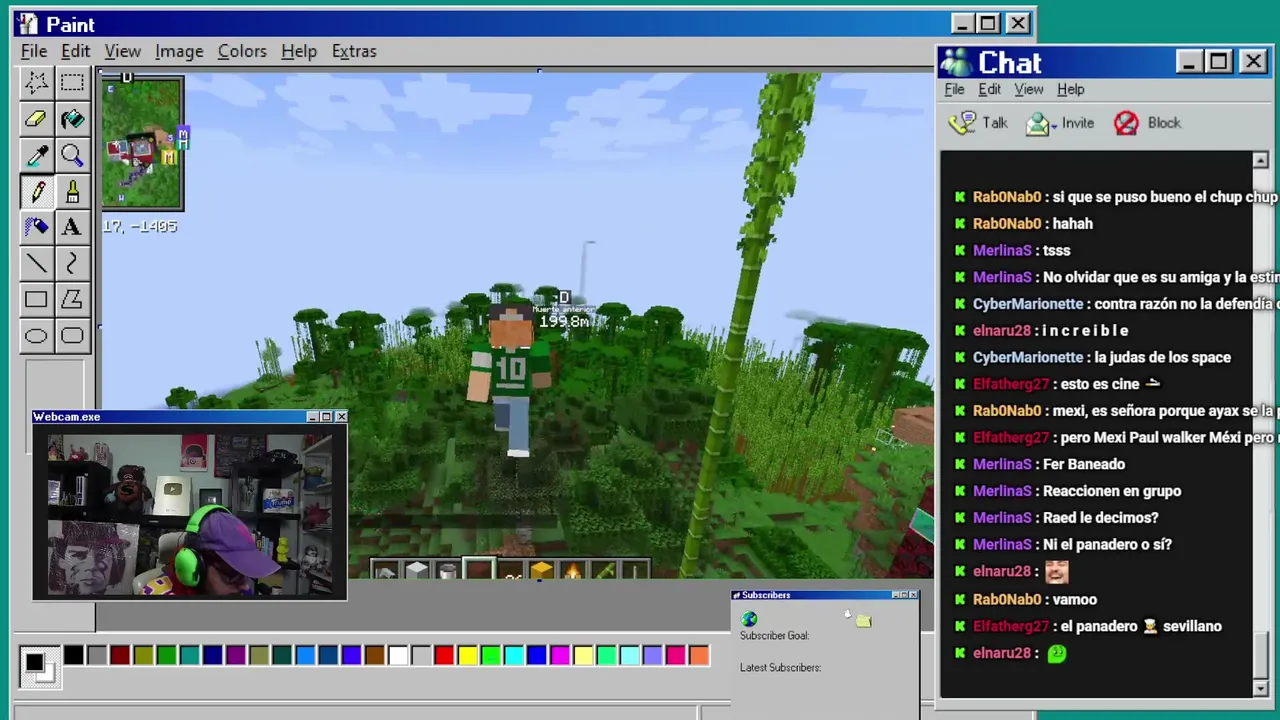
Task: Select the brown palette swatch
Action: tap(375, 656)
